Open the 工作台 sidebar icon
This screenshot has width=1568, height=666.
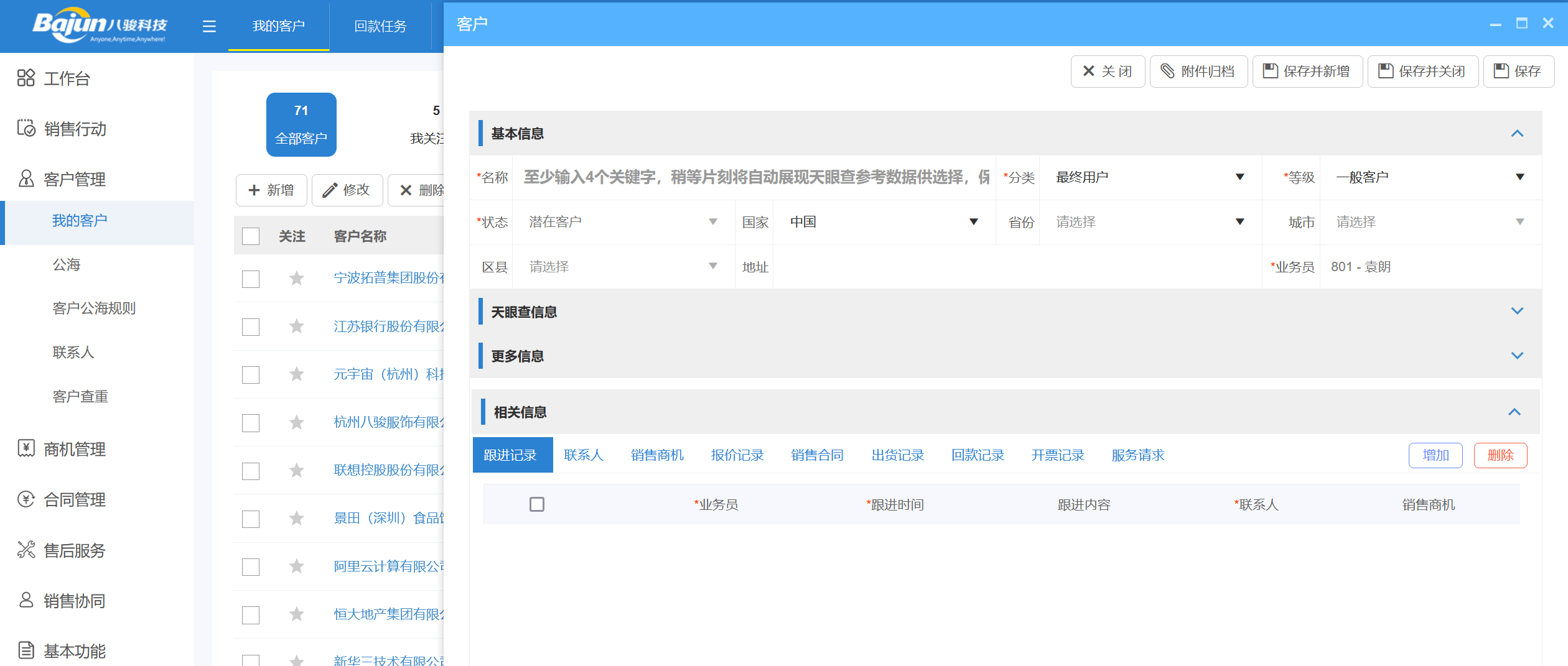point(26,78)
